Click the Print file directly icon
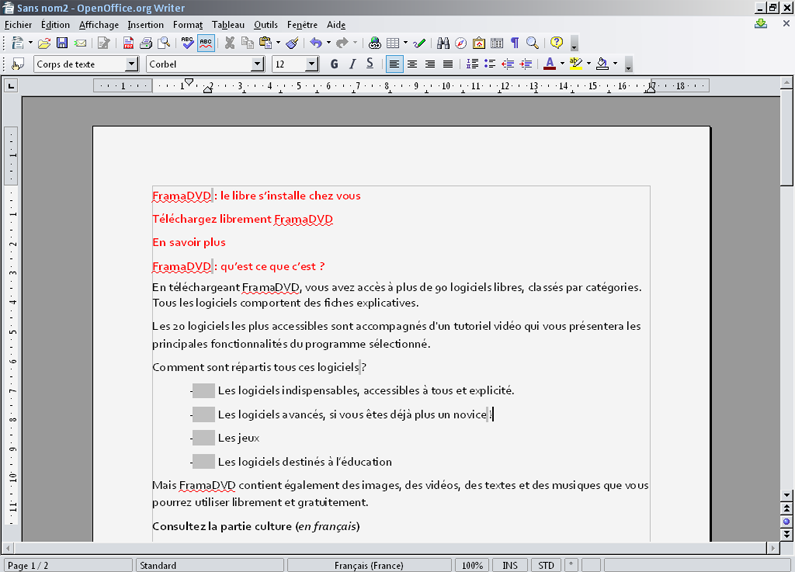 tap(146, 43)
